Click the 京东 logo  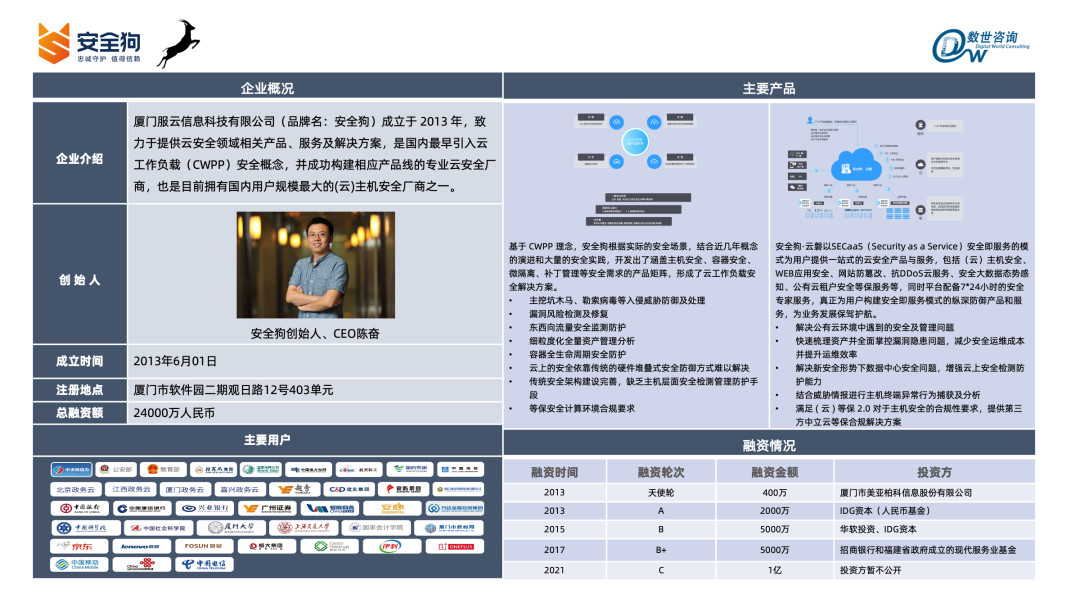[79, 546]
